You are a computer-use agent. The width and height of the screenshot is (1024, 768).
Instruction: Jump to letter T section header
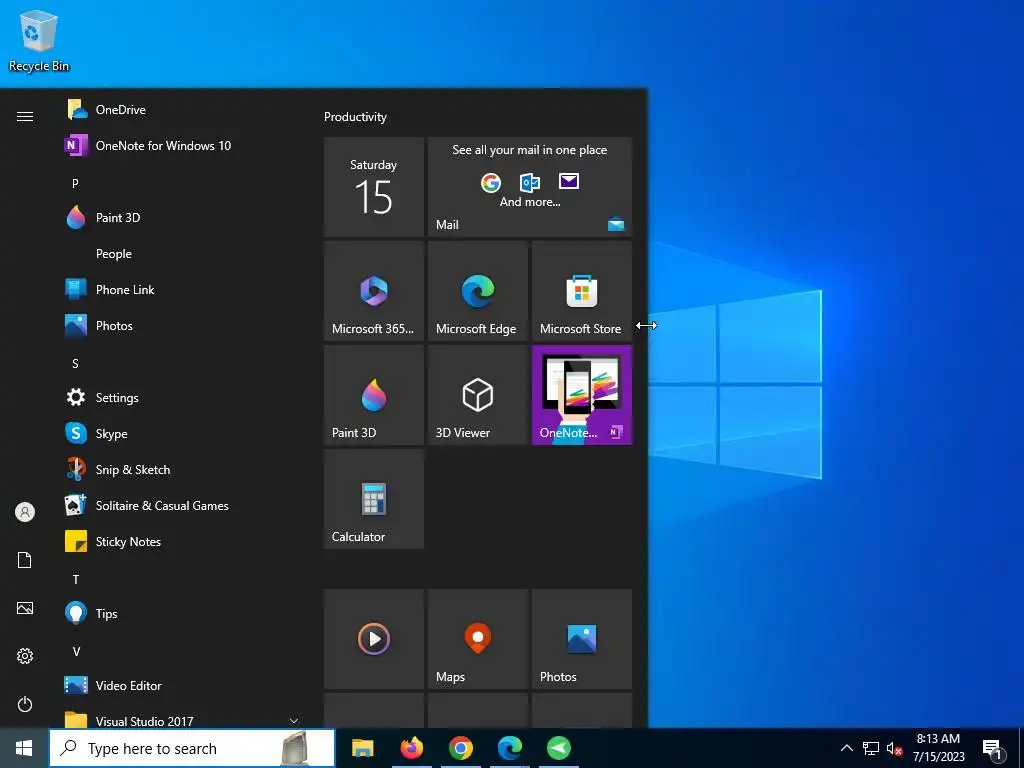75,579
